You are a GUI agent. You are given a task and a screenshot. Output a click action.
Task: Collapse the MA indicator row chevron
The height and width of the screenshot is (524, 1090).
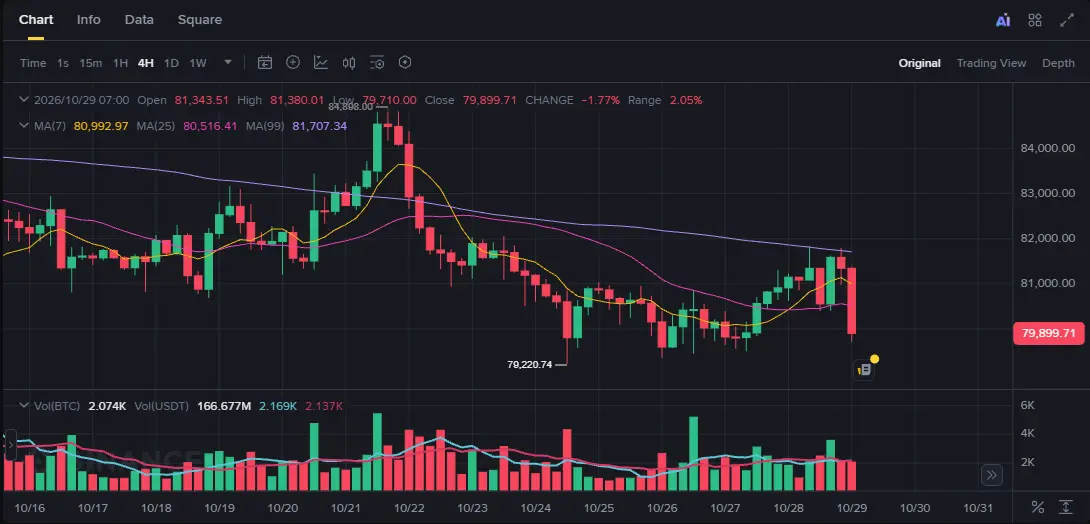coord(24,126)
